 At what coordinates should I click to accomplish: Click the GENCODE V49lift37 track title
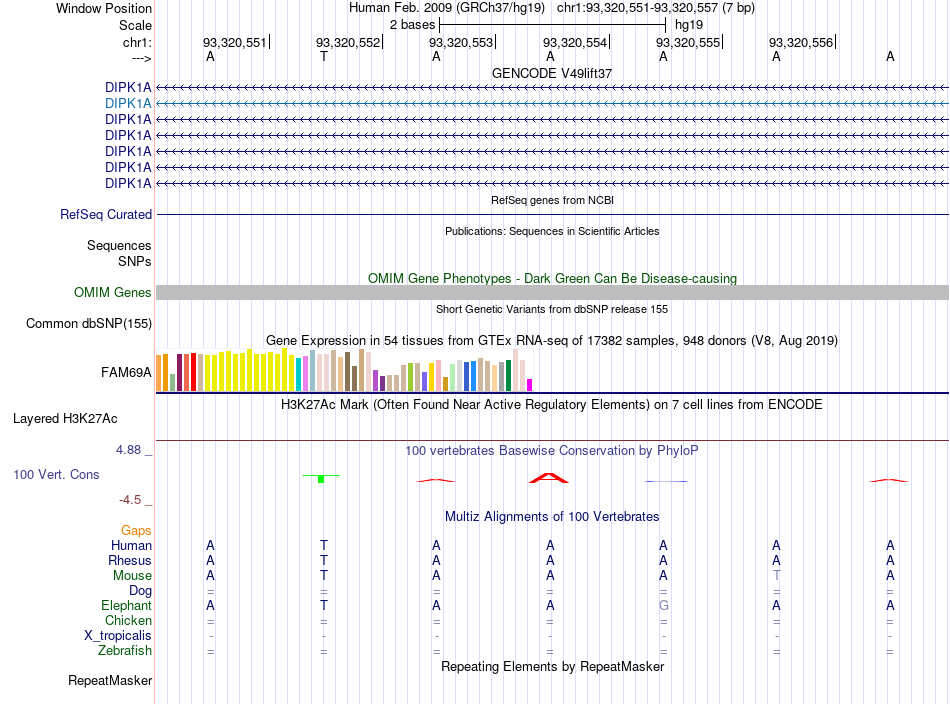click(x=552, y=73)
